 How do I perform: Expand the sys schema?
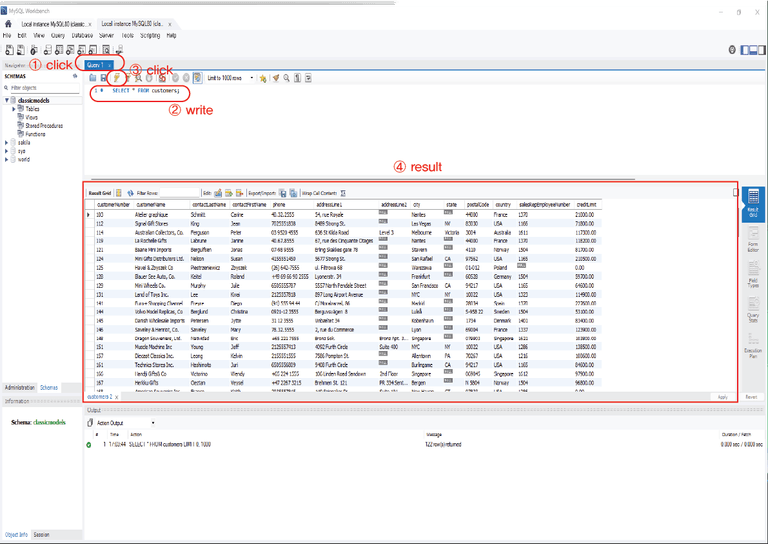click(x=6, y=151)
